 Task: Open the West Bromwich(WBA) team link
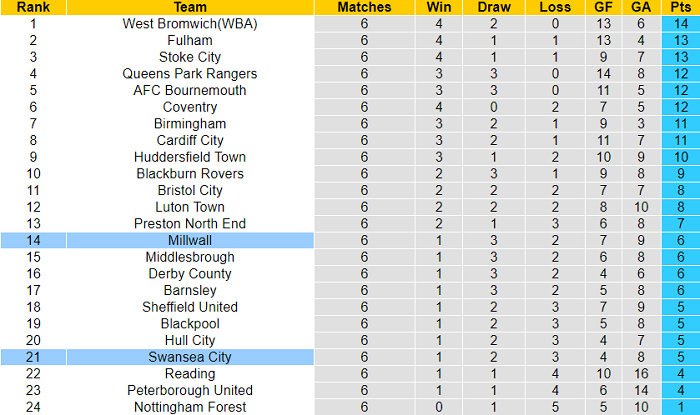click(x=189, y=23)
